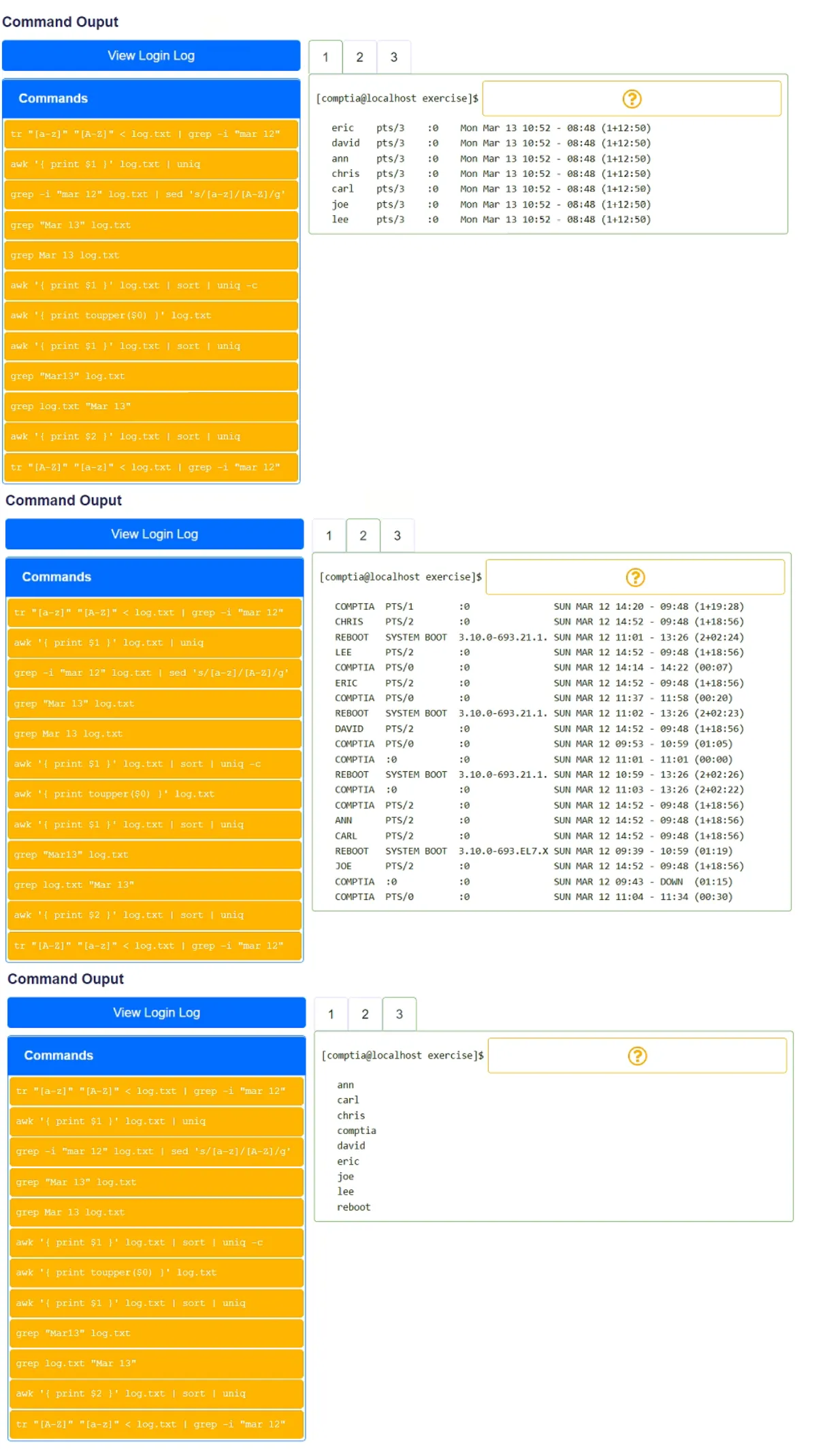Click 'comptia' in the bottom panel output list
Image resolution: width=814 pixels, height=1456 pixels.
click(357, 1131)
